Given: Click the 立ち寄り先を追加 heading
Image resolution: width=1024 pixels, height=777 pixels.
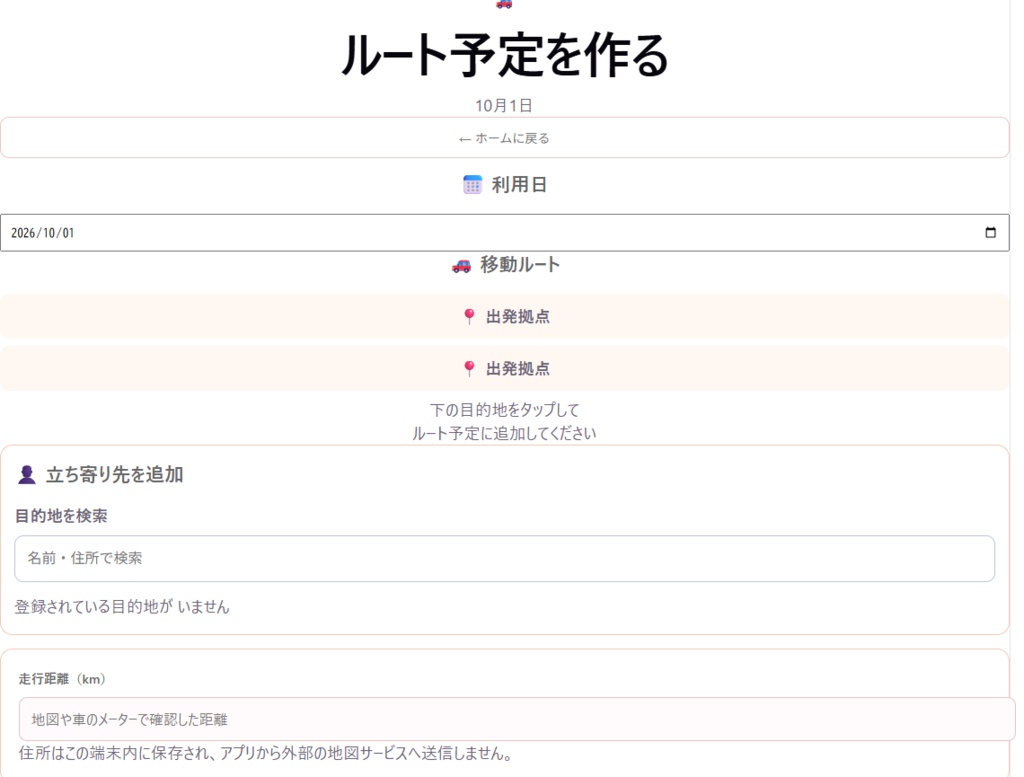Looking at the screenshot, I should [x=114, y=475].
